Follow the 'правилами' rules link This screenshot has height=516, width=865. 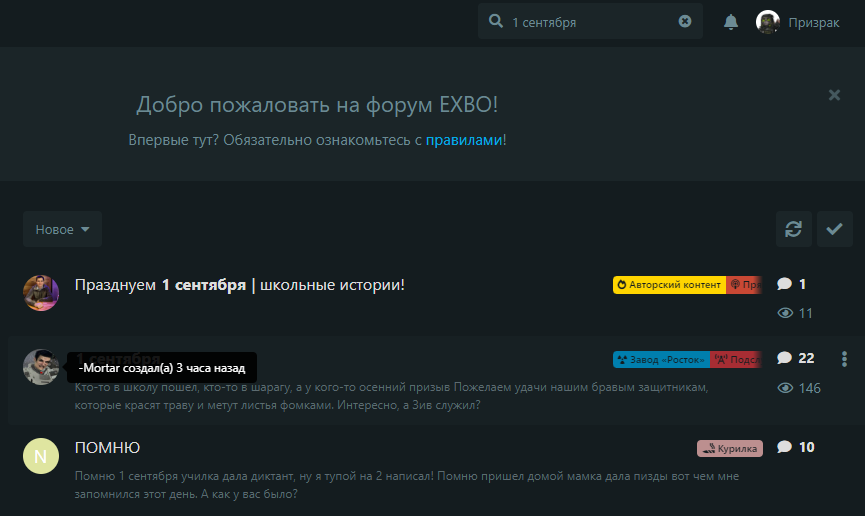coord(464,140)
